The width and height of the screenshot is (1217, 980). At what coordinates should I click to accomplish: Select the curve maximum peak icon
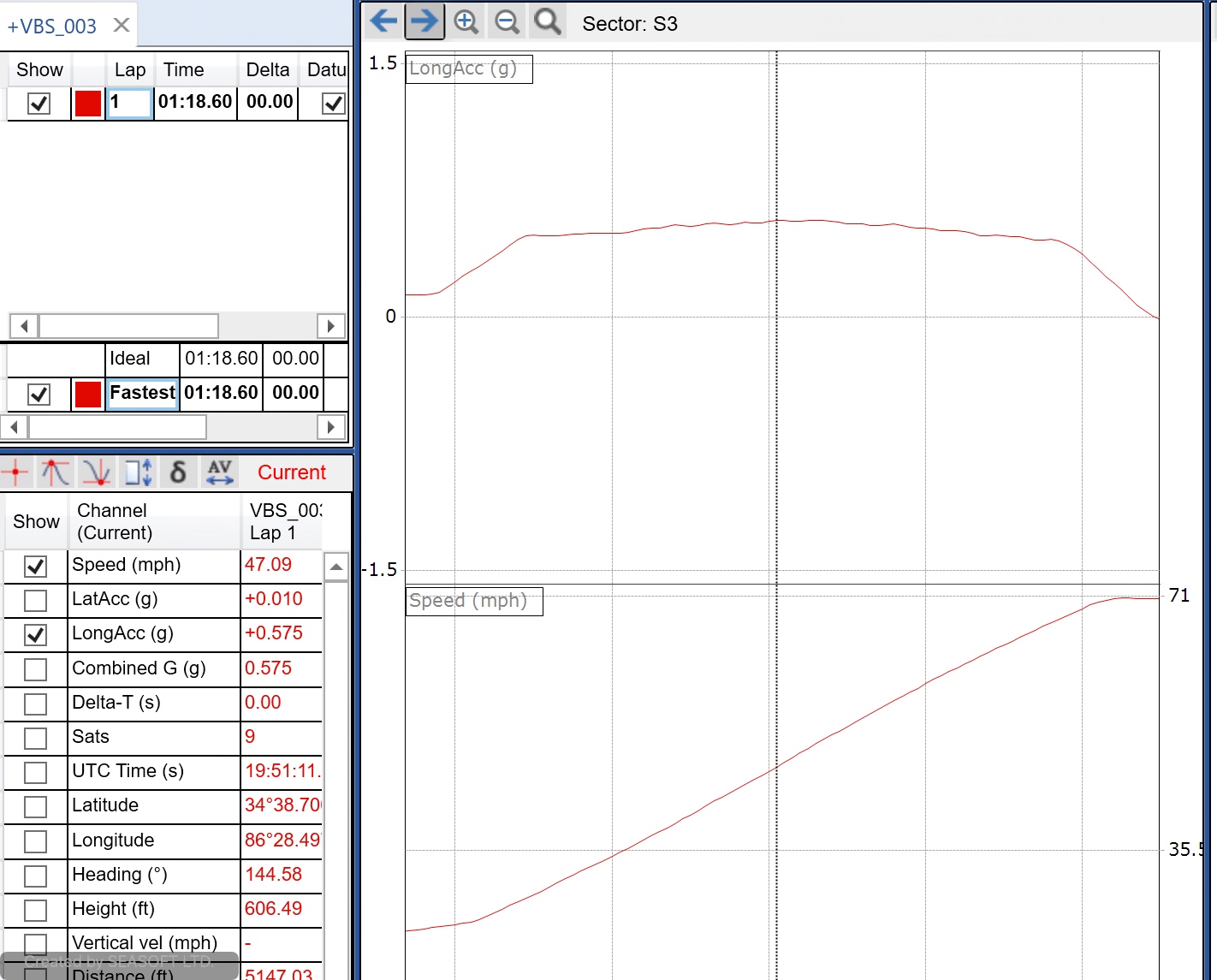coord(56,472)
